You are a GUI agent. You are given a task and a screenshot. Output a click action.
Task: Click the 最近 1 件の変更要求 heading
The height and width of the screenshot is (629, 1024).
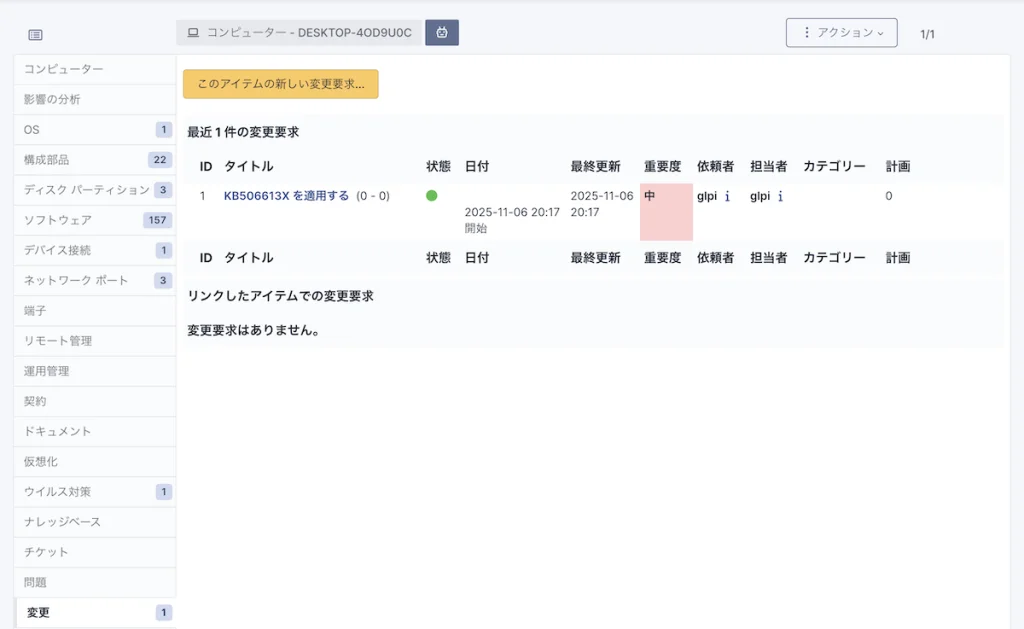243,132
